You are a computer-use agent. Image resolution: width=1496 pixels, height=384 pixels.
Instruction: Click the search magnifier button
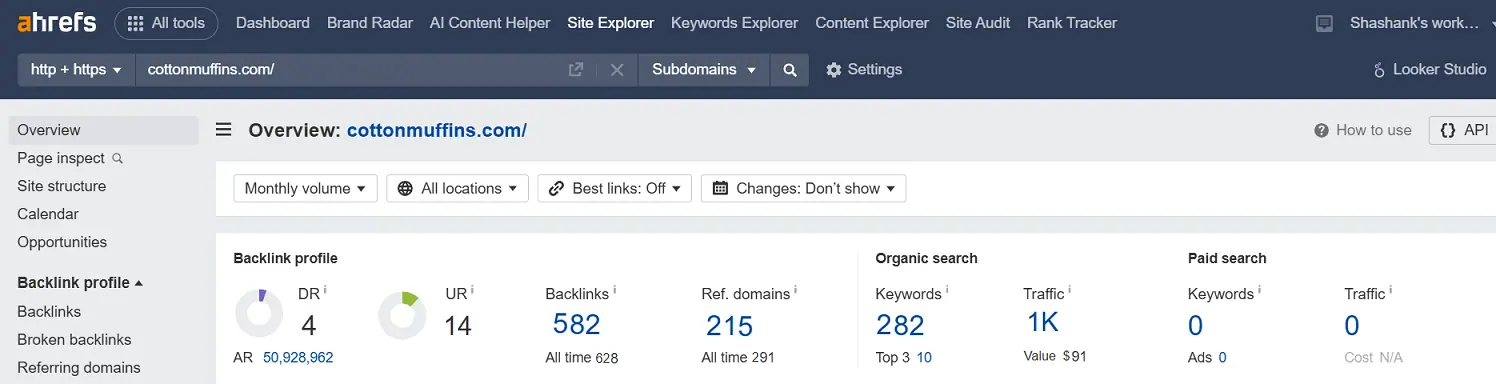pos(789,70)
